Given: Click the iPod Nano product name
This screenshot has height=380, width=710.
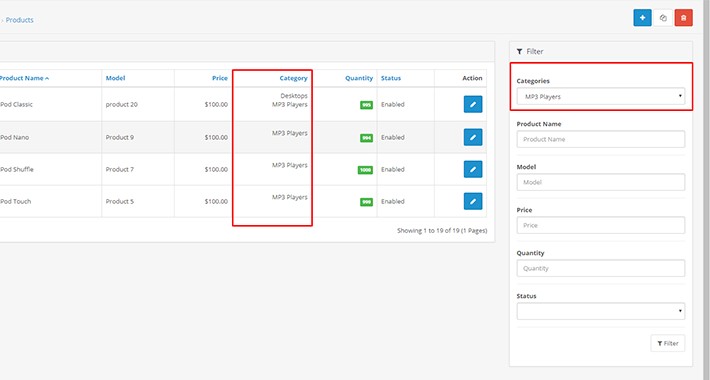Looking at the screenshot, I should tap(14, 137).
